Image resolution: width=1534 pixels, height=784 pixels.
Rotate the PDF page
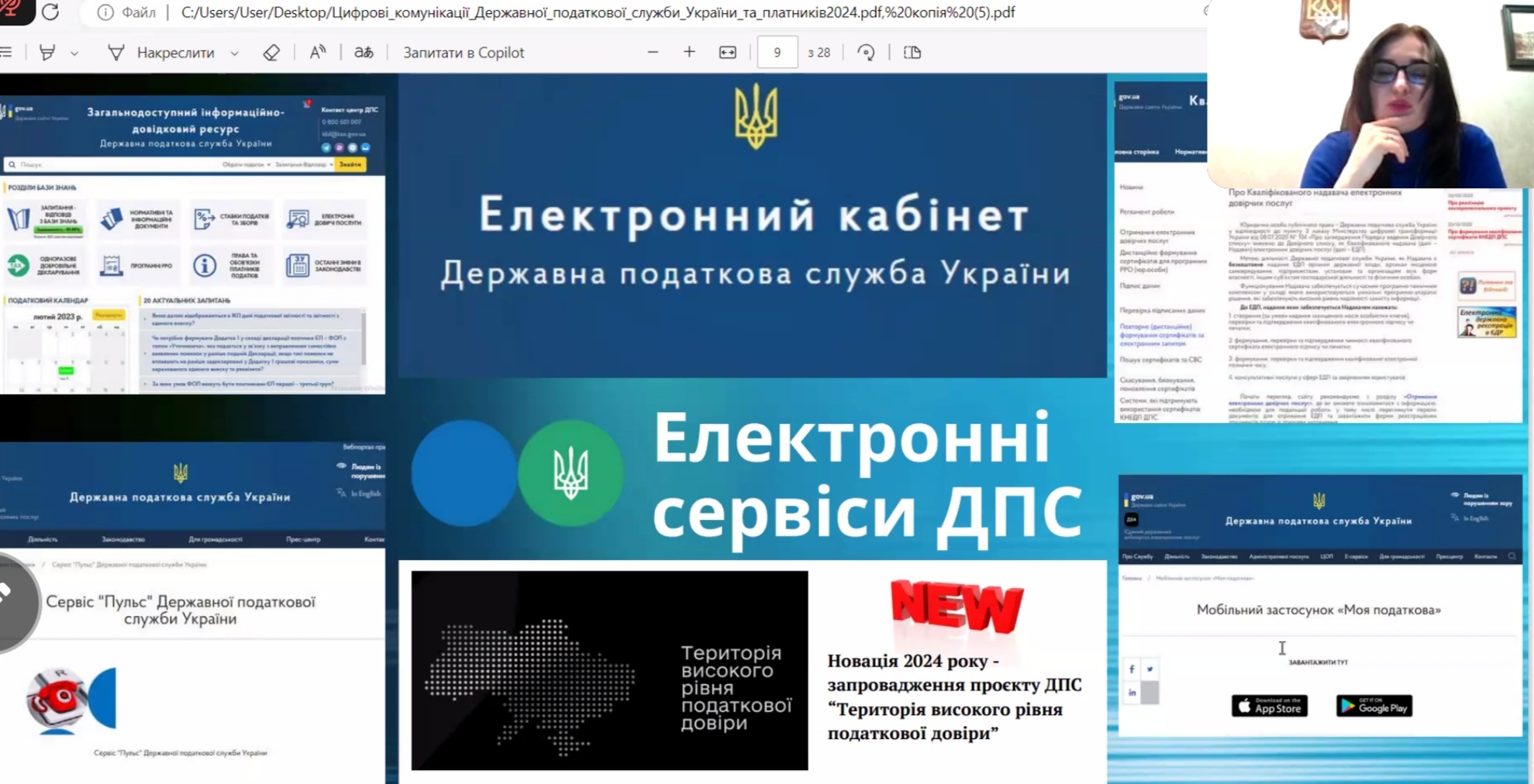[866, 53]
